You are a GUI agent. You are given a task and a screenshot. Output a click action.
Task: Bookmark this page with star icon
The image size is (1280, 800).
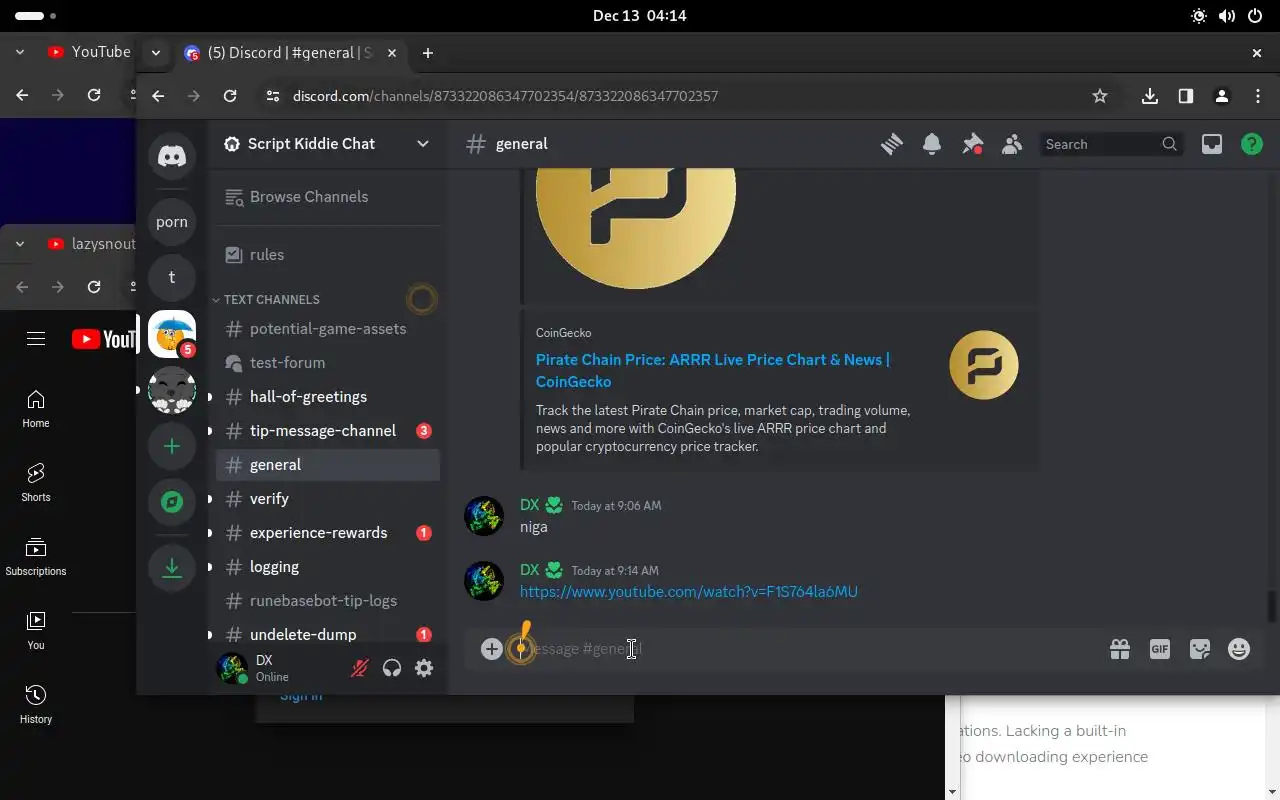[x=1100, y=96]
